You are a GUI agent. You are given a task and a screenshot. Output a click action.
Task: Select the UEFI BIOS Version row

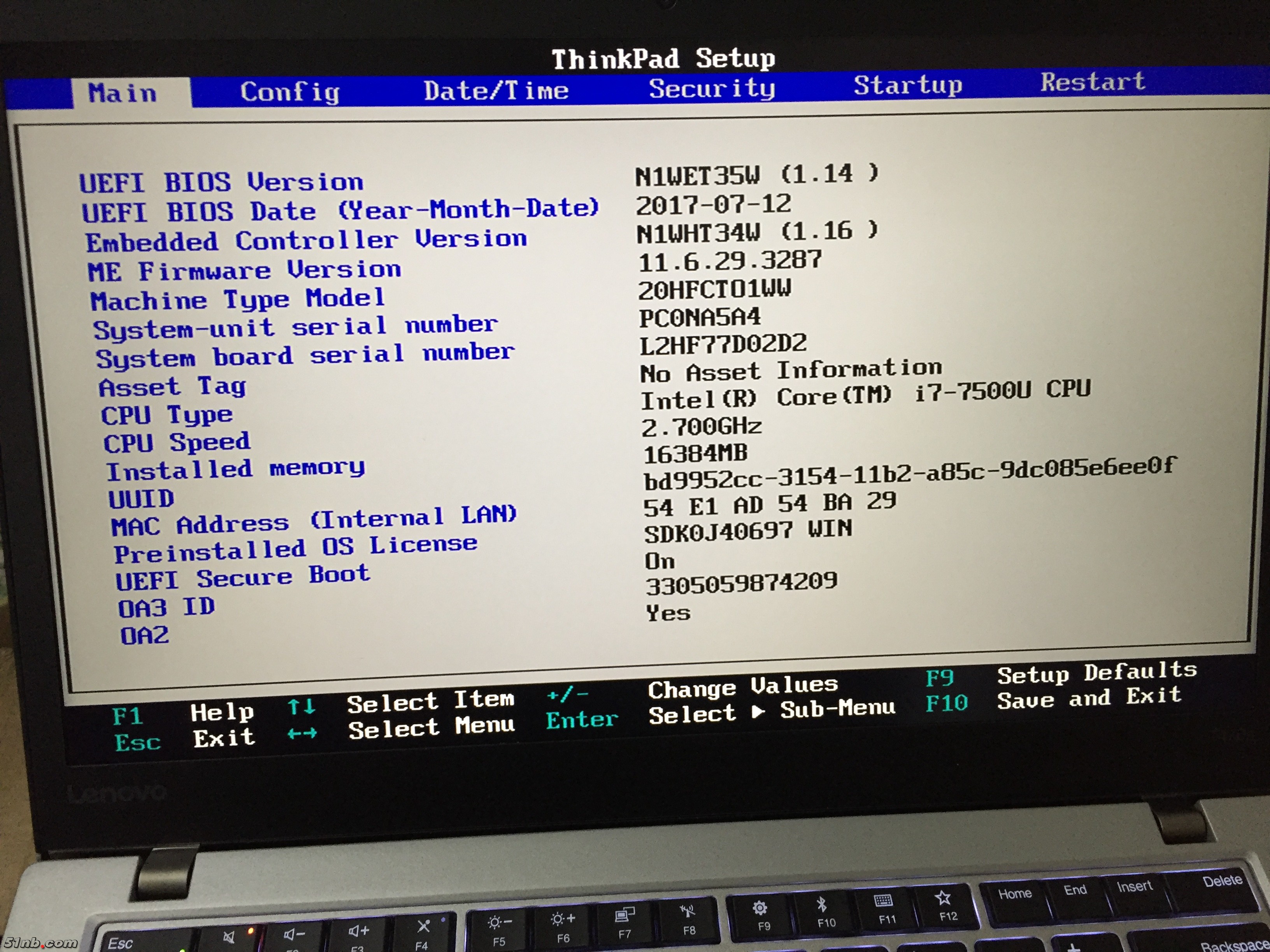click(222, 182)
